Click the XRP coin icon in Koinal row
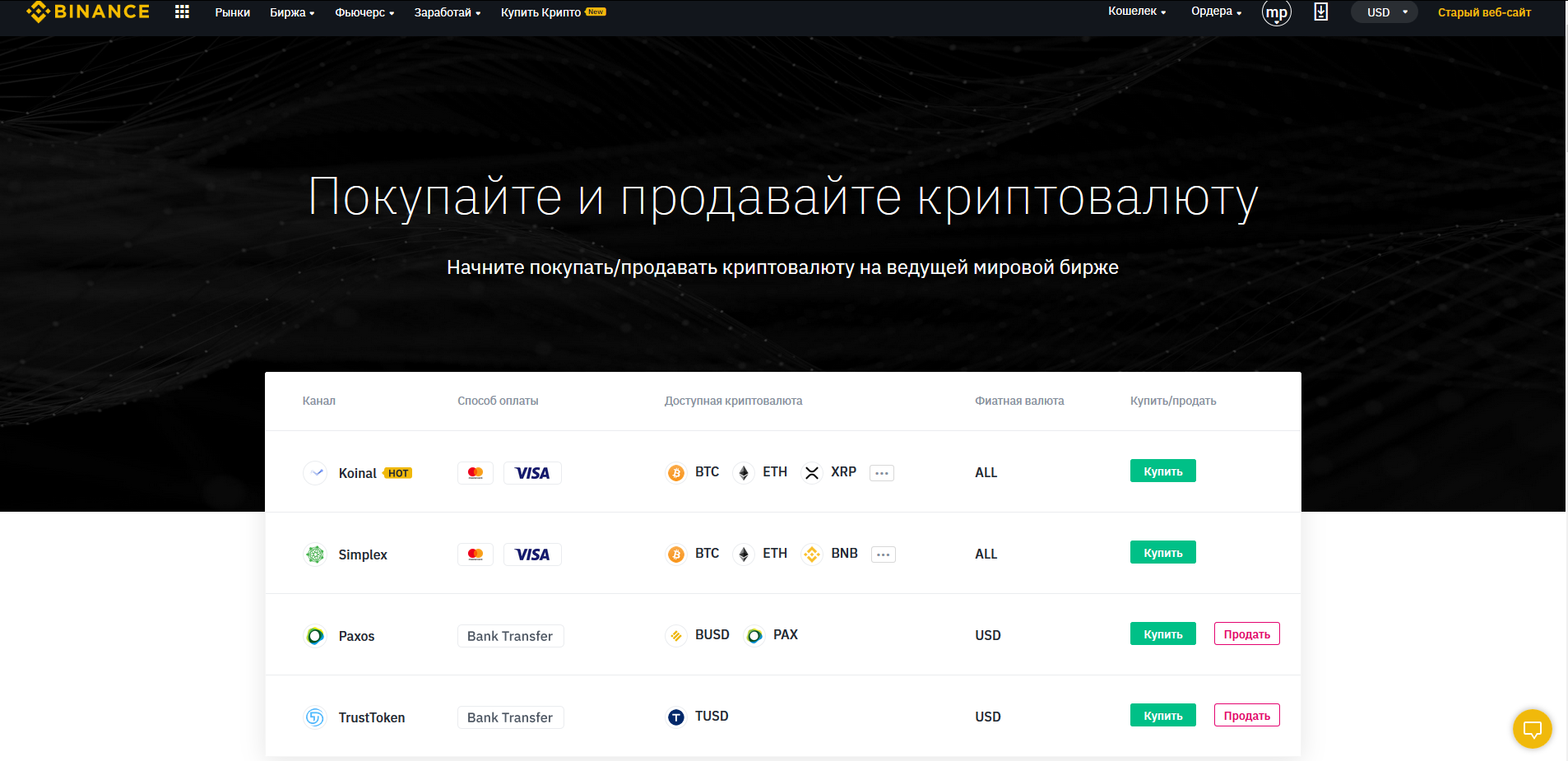 click(x=812, y=472)
